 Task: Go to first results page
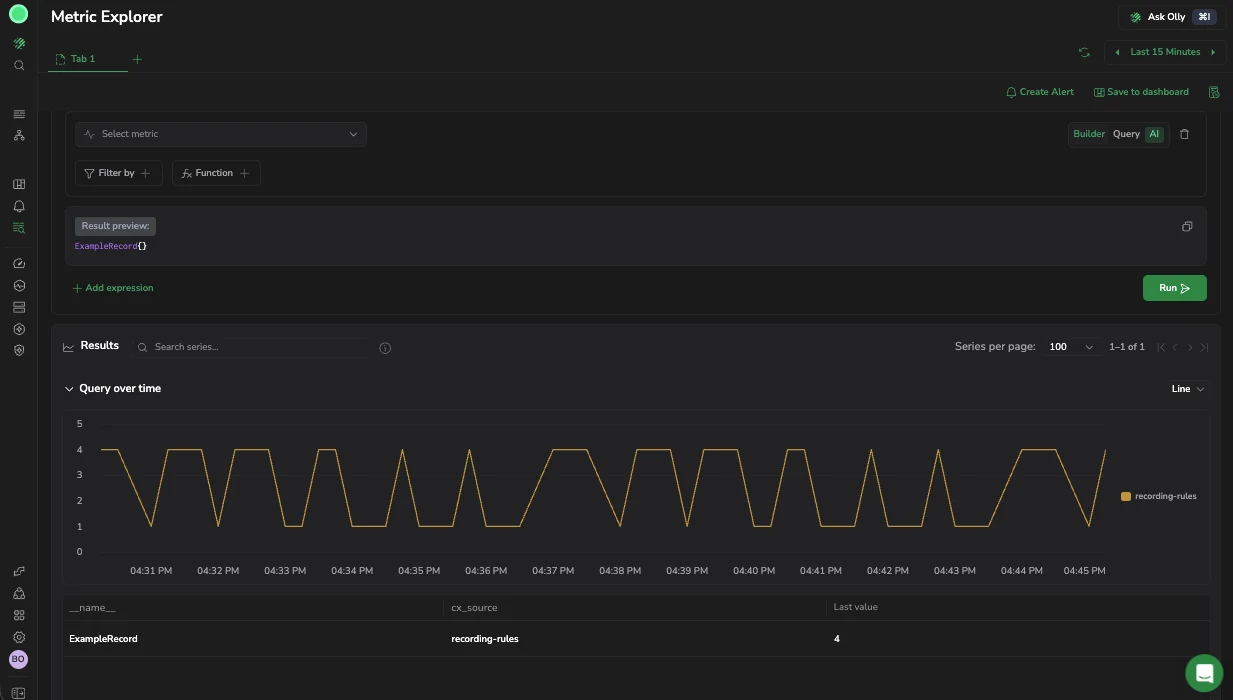pyautogui.click(x=1161, y=347)
